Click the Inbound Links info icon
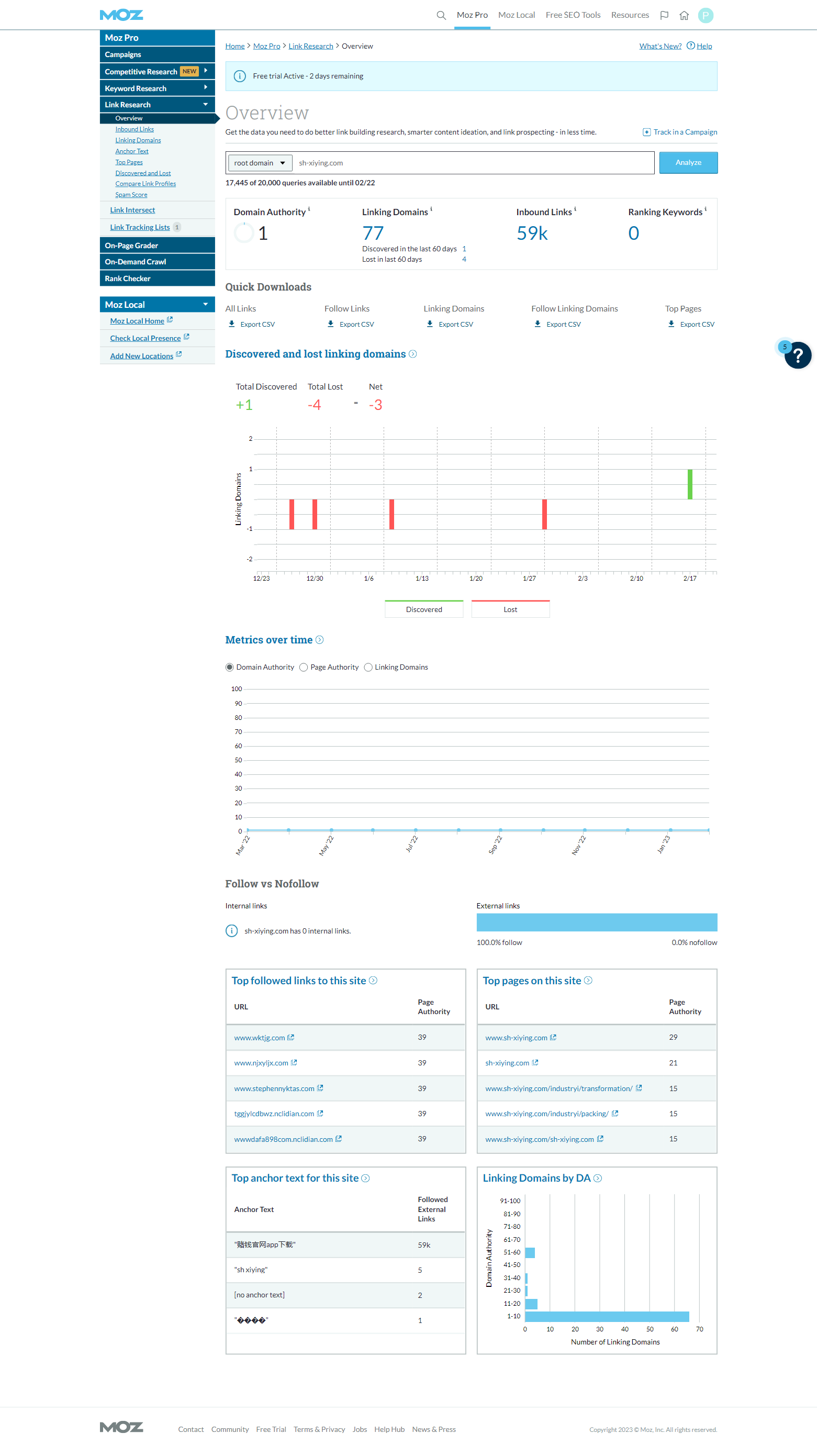The height and width of the screenshot is (1456, 817). [575, 209]
